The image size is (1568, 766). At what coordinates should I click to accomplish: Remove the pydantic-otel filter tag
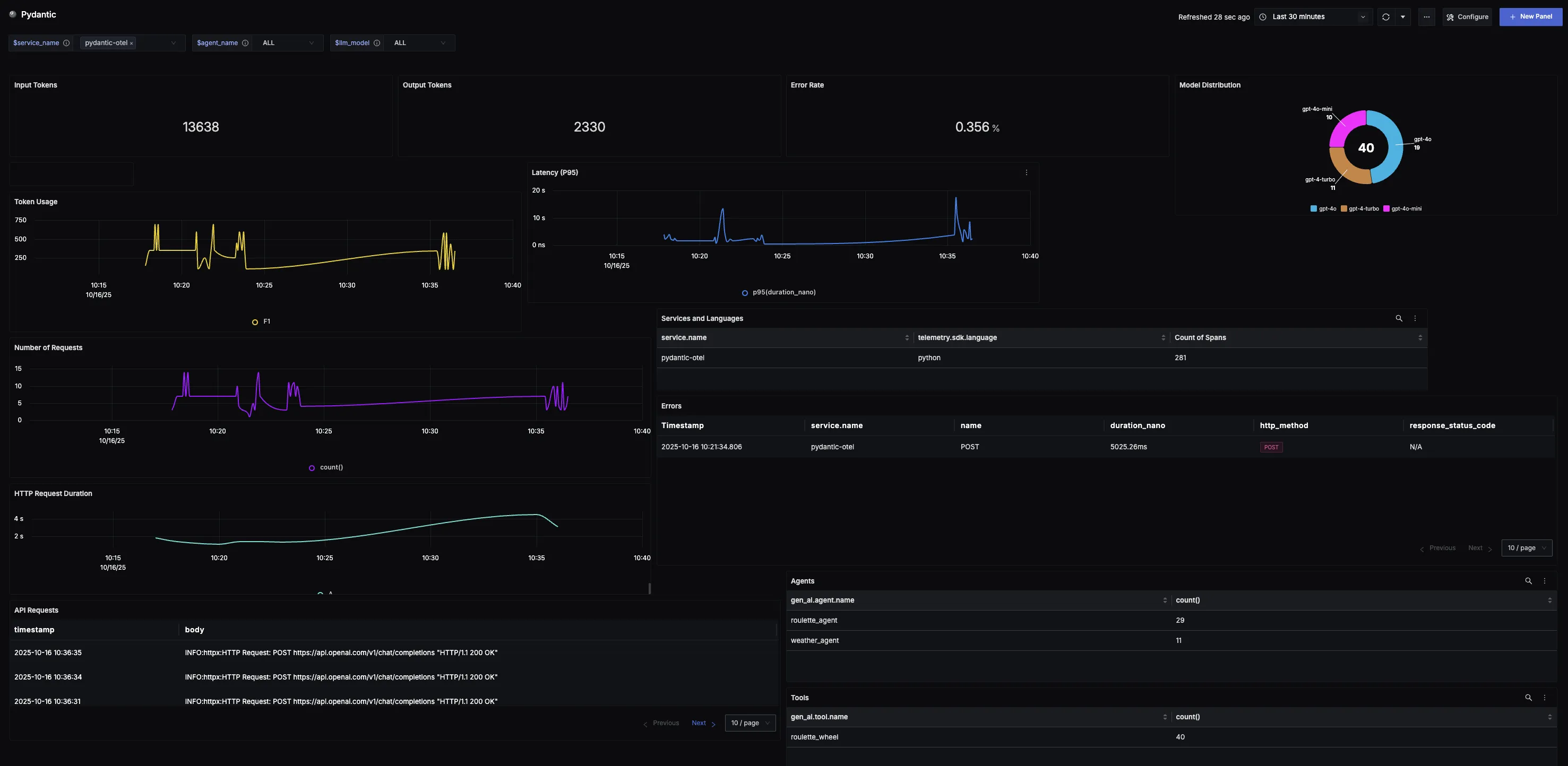tap(132, 42)
